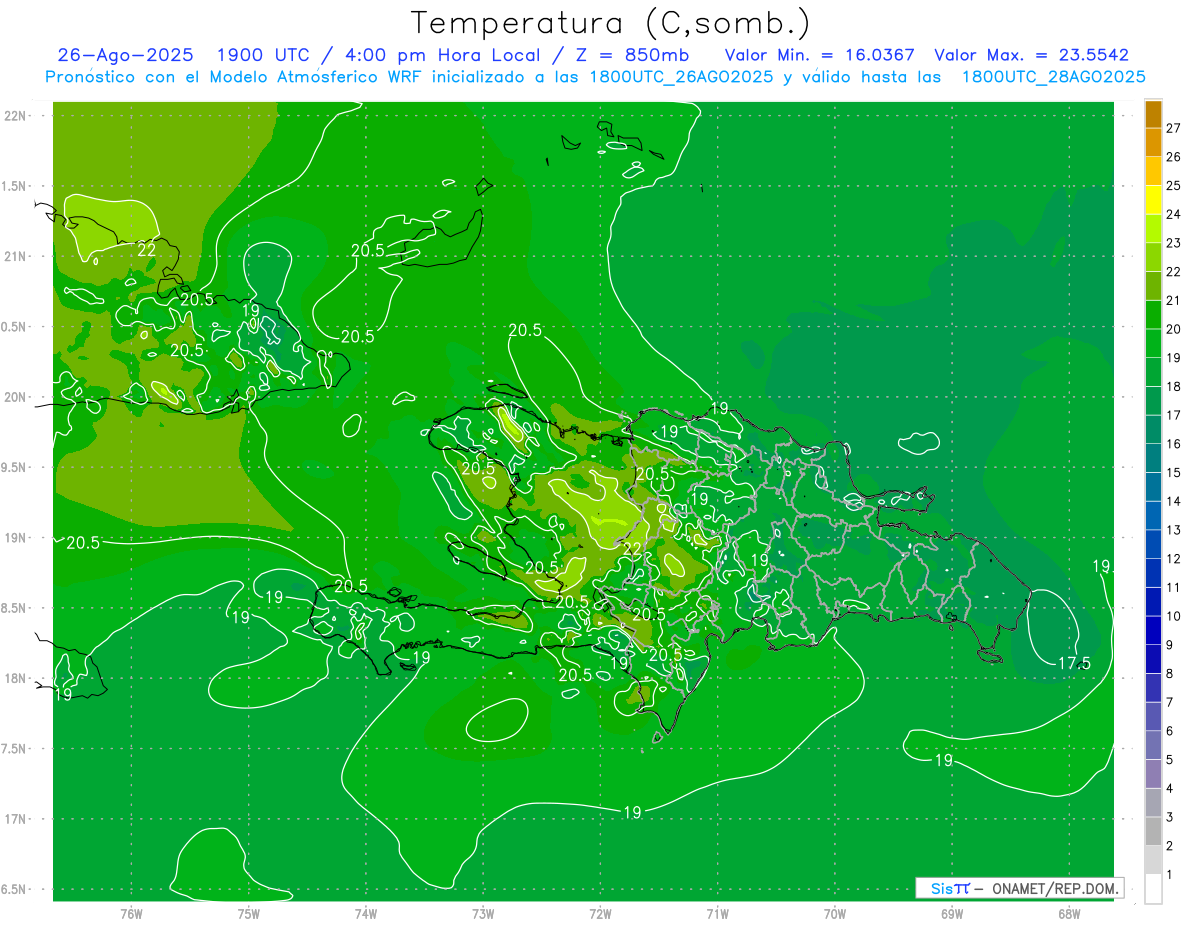This screenshot has height=927, width=1200.
Task: Click legend value 25
Action: (1174, 186)
